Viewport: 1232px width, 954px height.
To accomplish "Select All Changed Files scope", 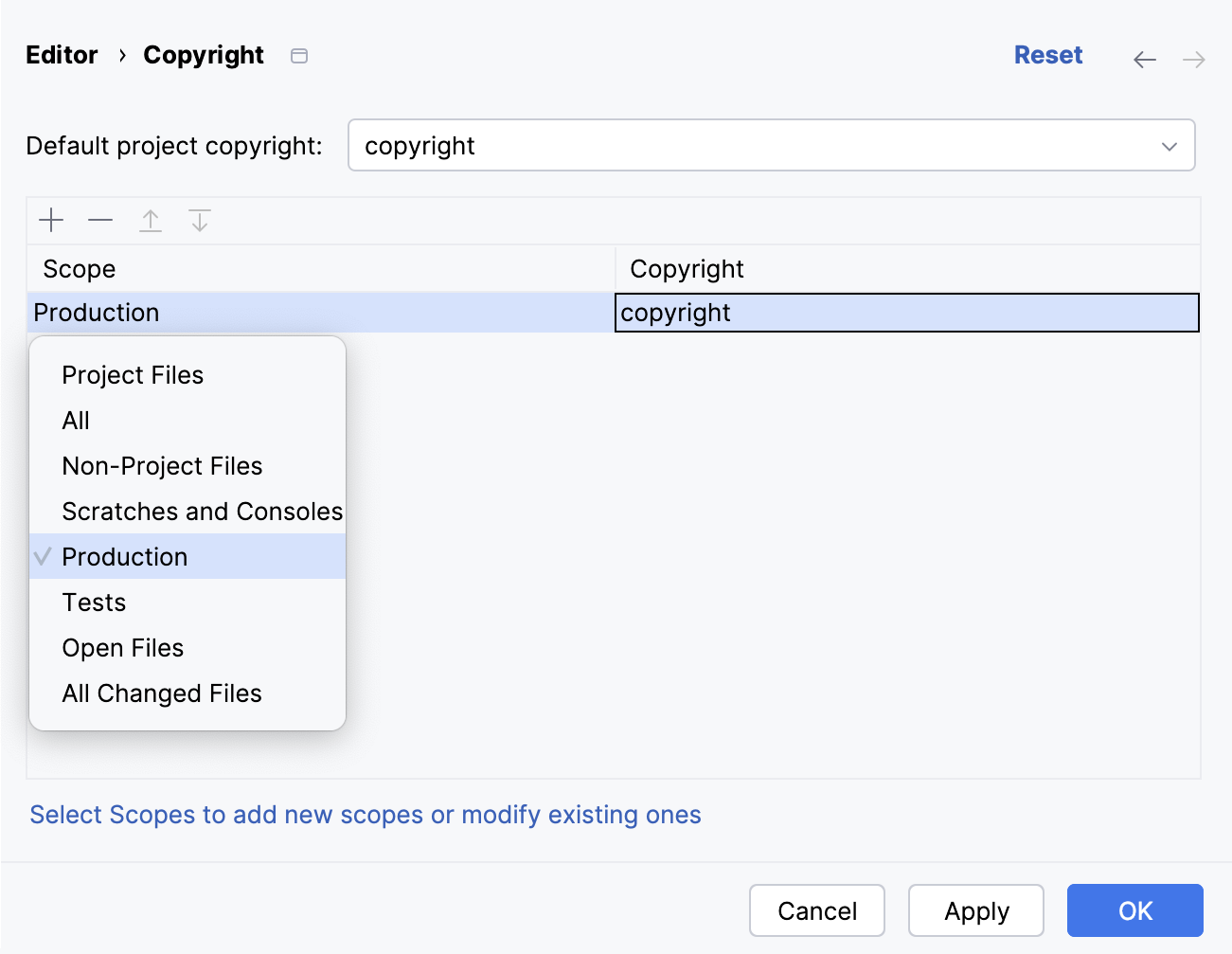I will 161,693.
